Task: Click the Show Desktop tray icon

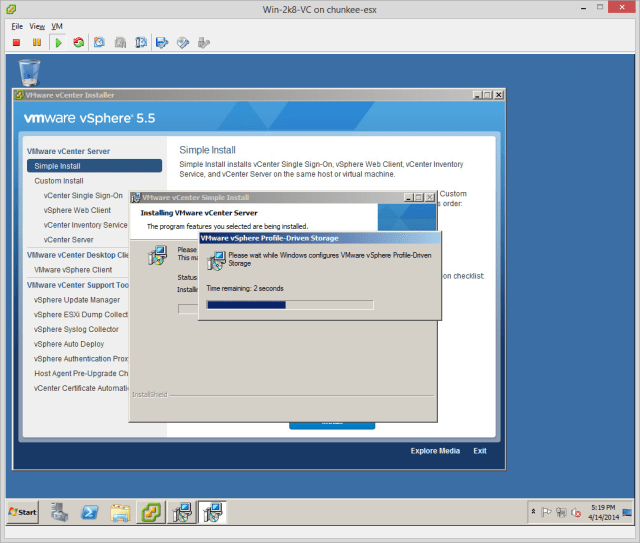Action: tap(627, 512)
